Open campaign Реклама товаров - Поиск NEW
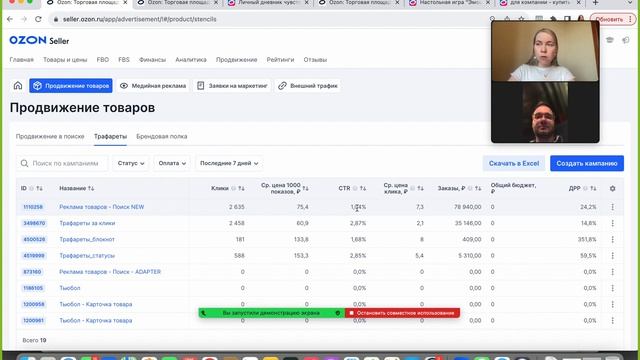640x360 pixels. [x=102, y=207]
